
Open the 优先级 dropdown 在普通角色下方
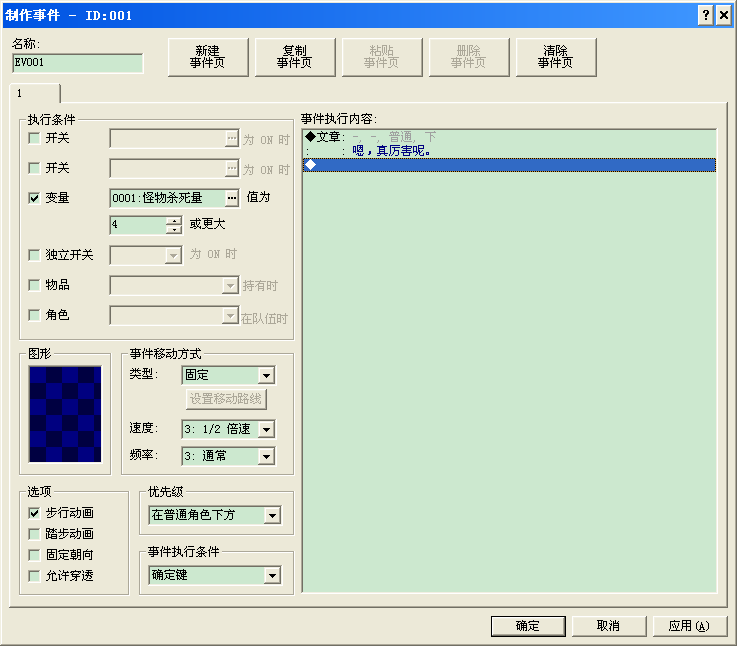(x=272, y=515)
